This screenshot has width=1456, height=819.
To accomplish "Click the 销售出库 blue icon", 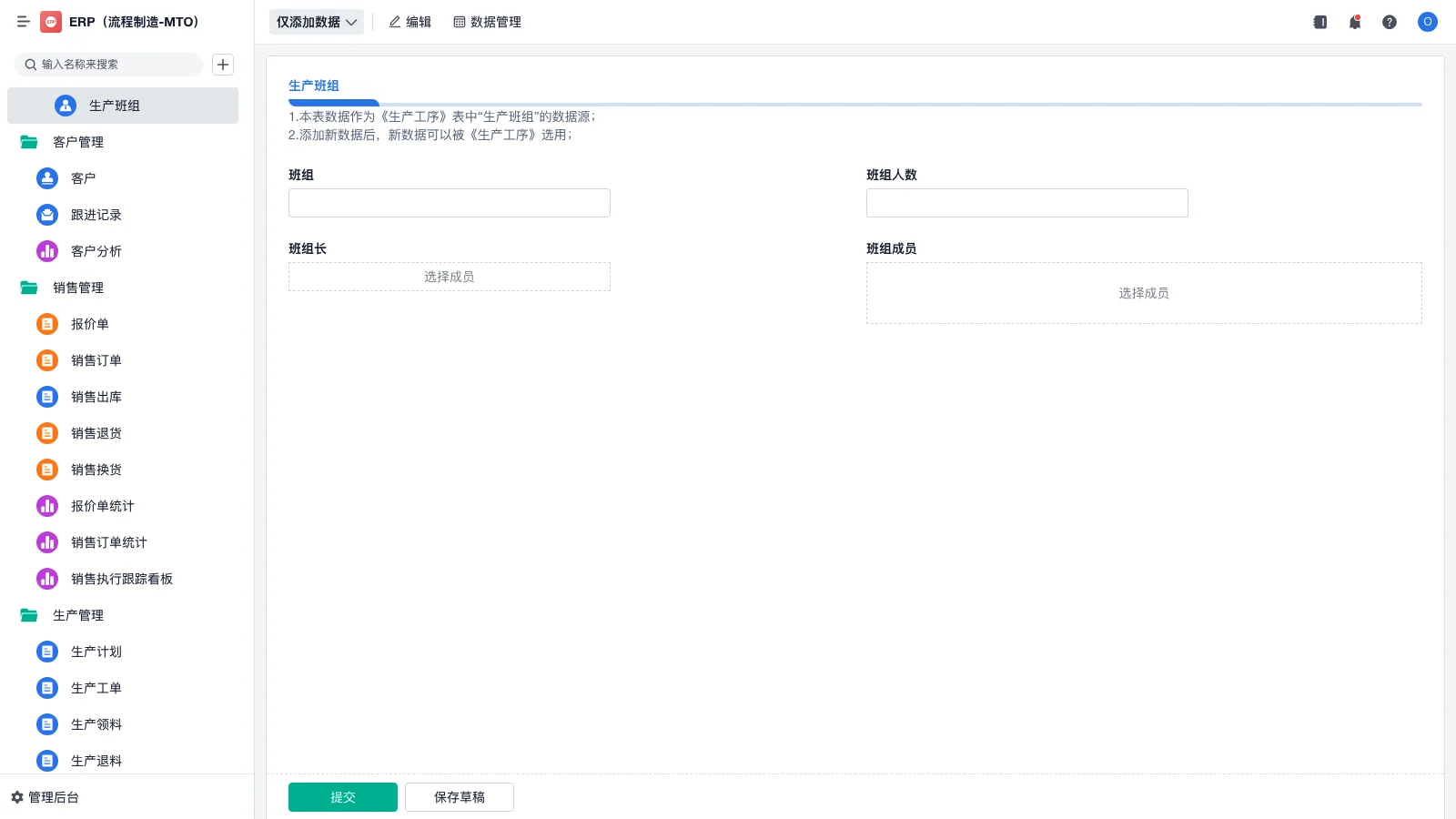I will (x=47, y=397).
